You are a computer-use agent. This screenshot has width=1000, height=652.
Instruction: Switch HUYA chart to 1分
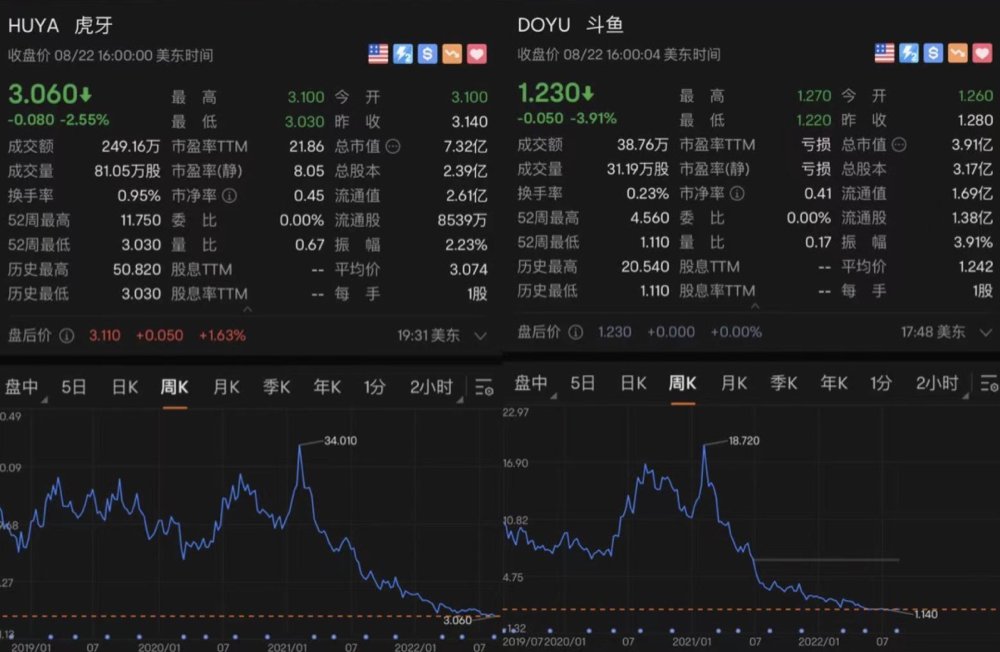(x=375, y=387)
